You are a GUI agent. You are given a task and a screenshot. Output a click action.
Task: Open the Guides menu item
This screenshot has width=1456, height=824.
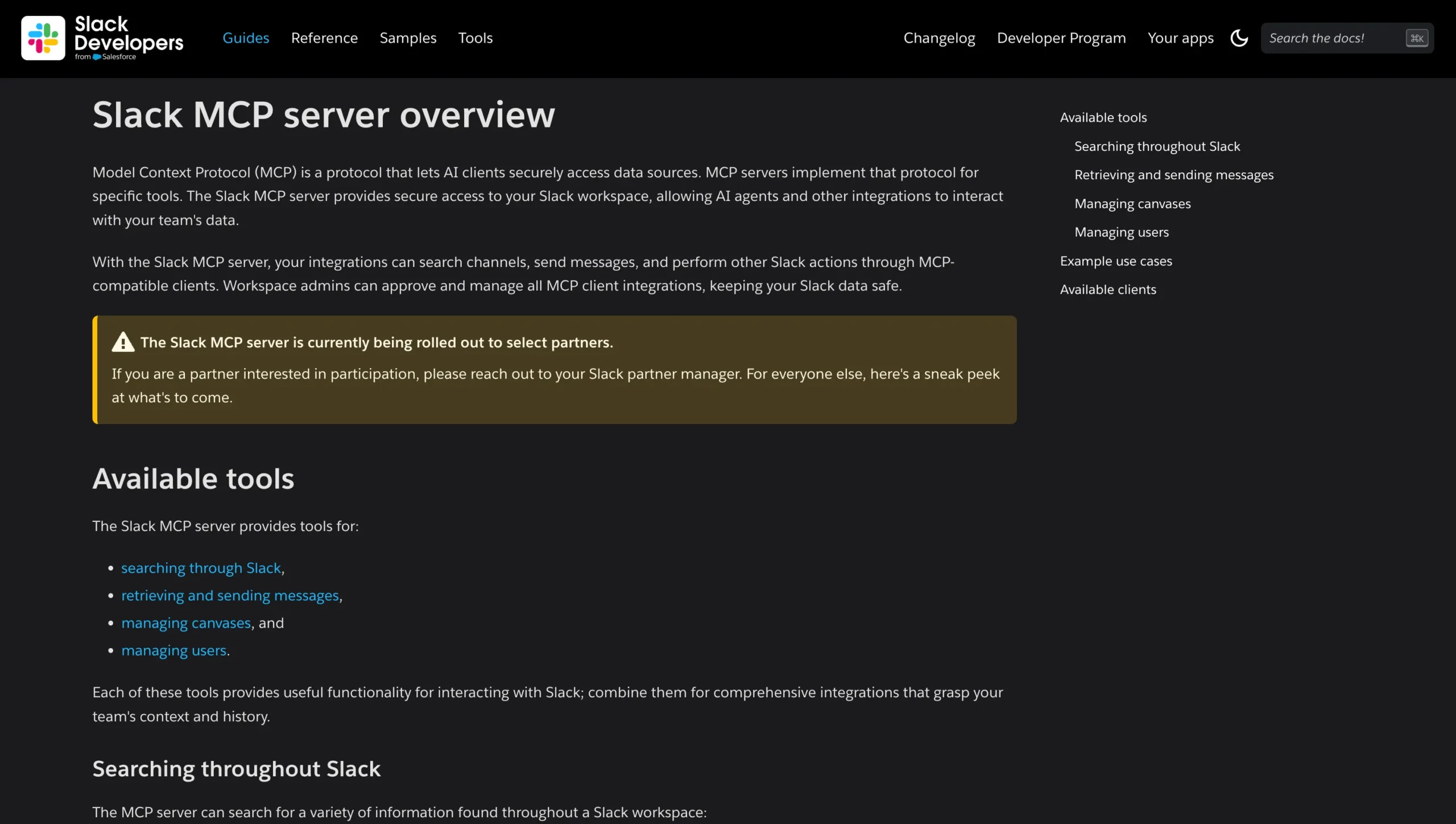(x=246, y=38)
